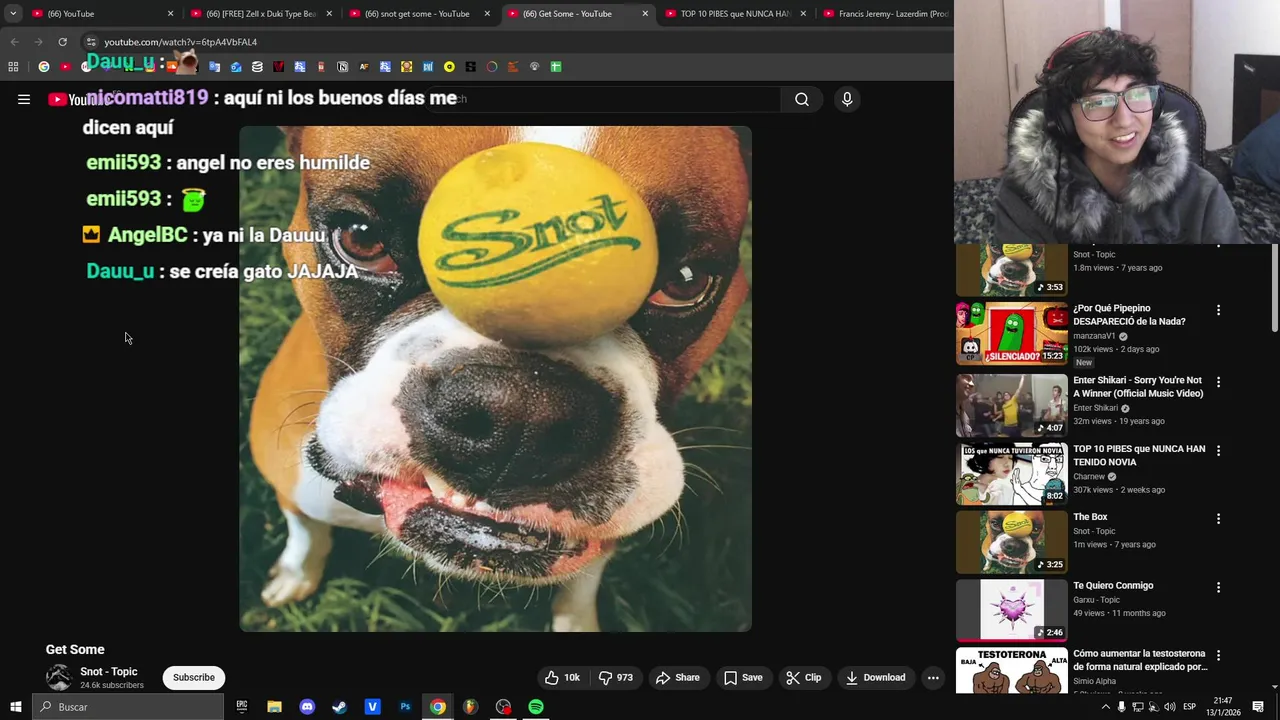Open volume control in system tray
The width and height of the screenshot is (1280, 720).
click(x=1170, y=707)
